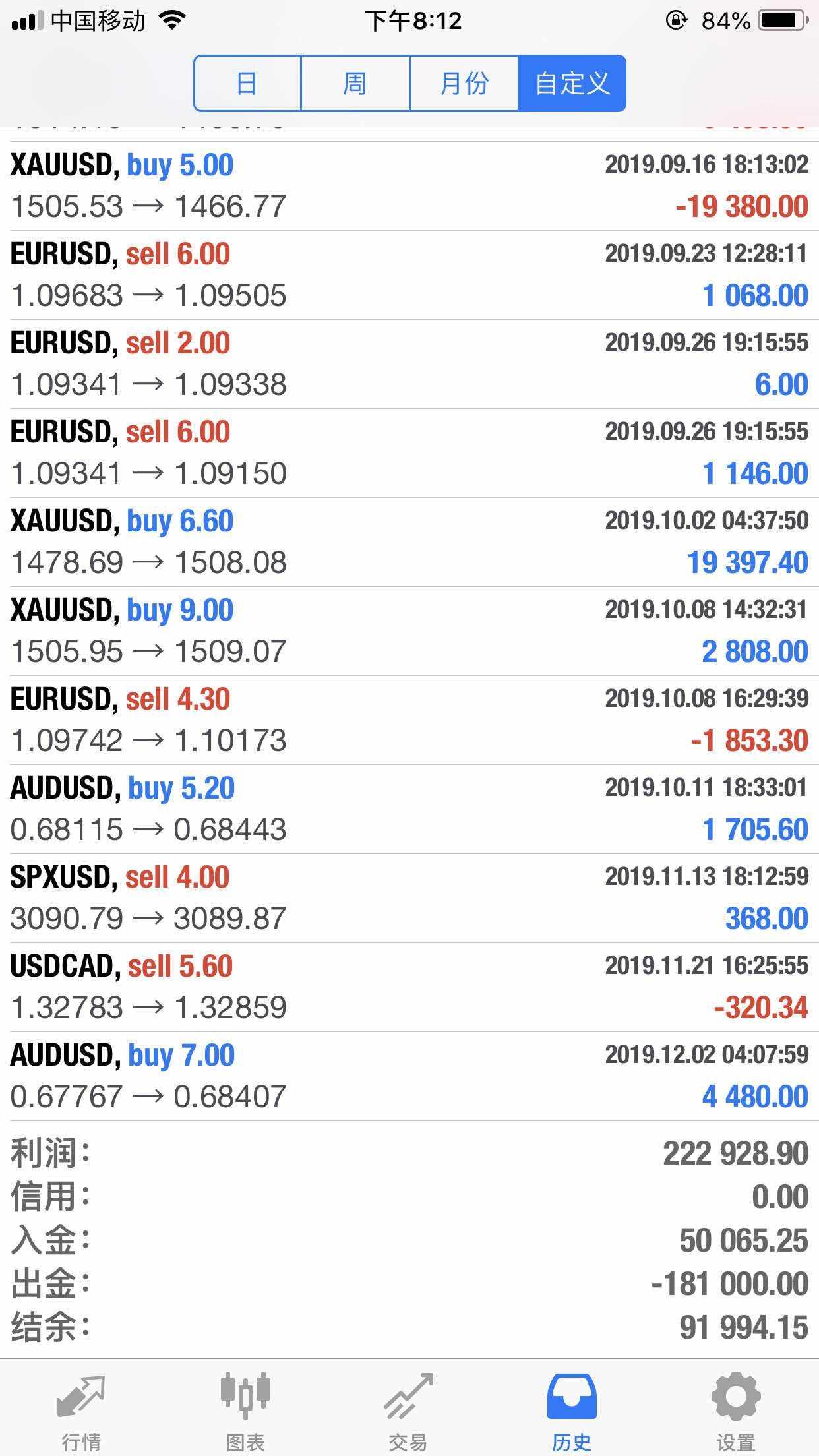Open the EURUSD sell 2.00 trade row

coord(409,364)
